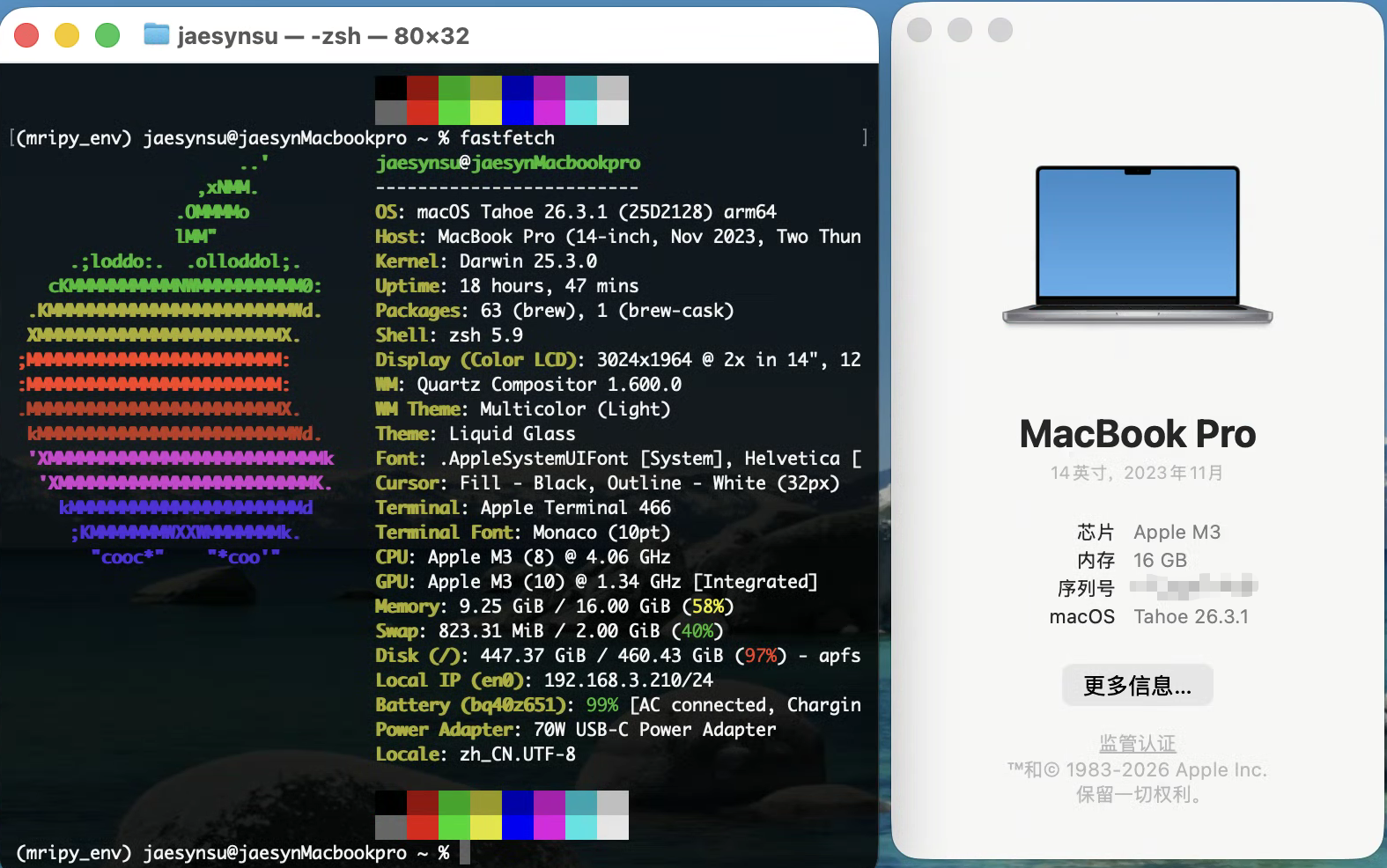
Task: Click the "Disk (/): 447.37 GiB" line
Action: [x=618, y=656]
